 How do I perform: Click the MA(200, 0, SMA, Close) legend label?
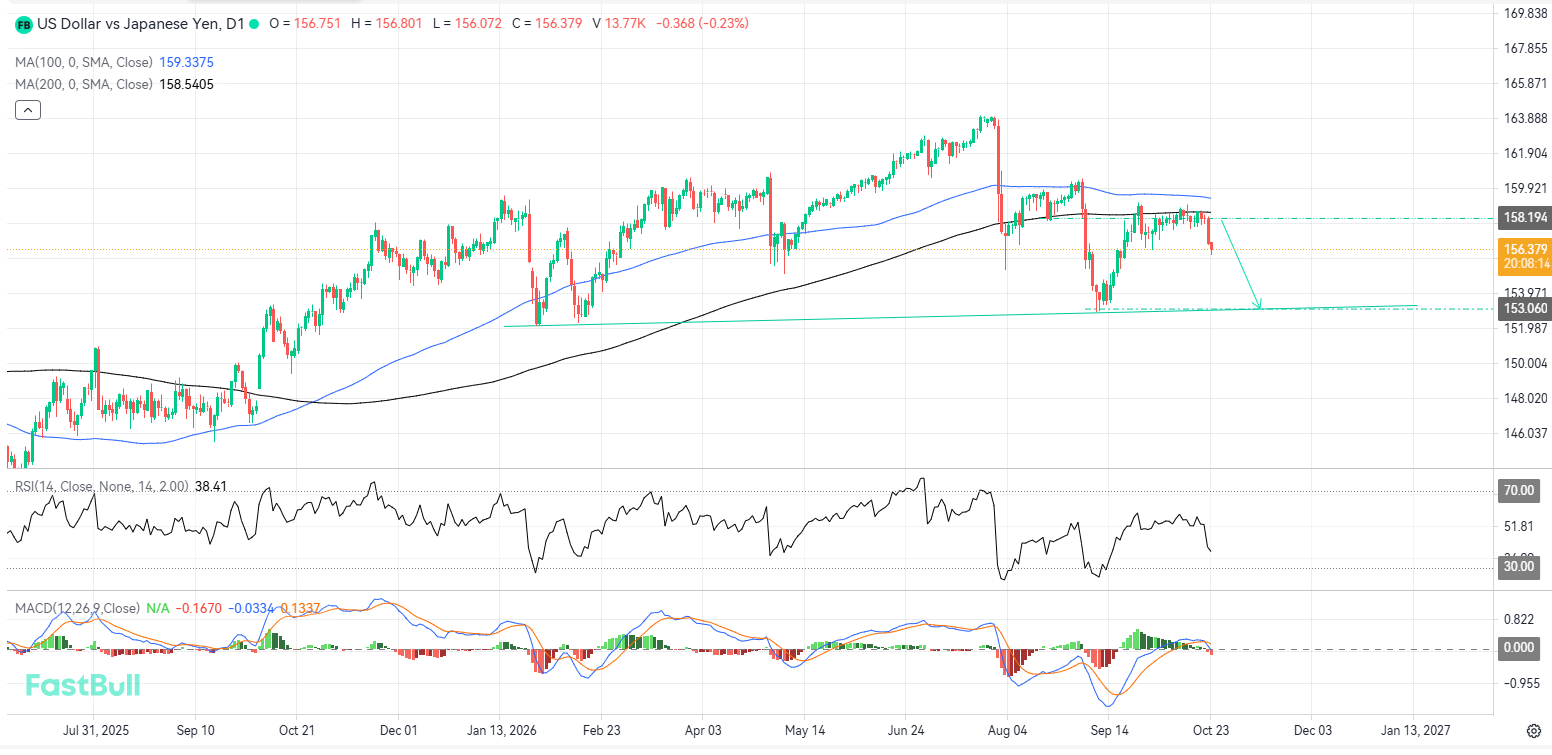[x=85, y=84]
